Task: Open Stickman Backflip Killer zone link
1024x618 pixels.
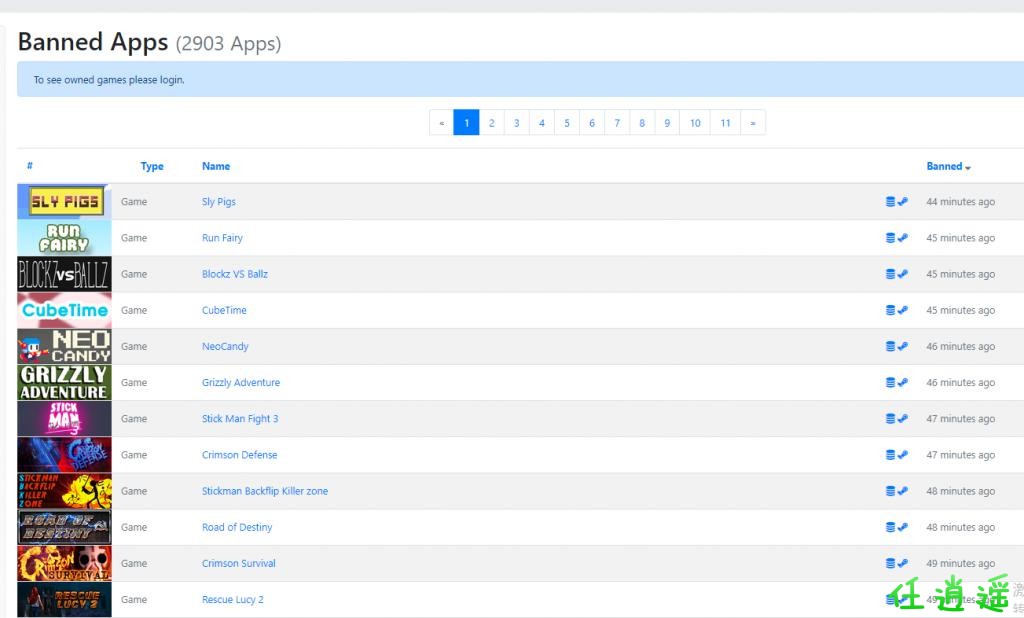Action: [x=265, y=491]
